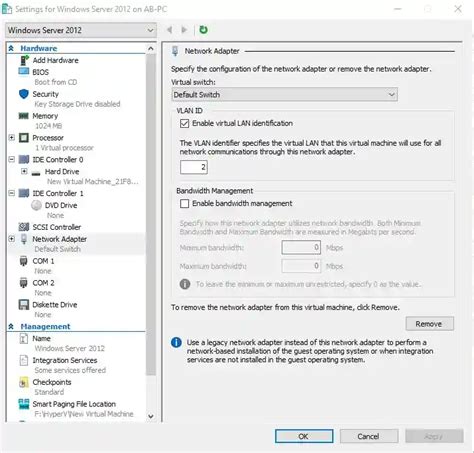This screenshot has height=453, width=474.
Task: Open the Security settings entry
Action: [x=45, y=94]
